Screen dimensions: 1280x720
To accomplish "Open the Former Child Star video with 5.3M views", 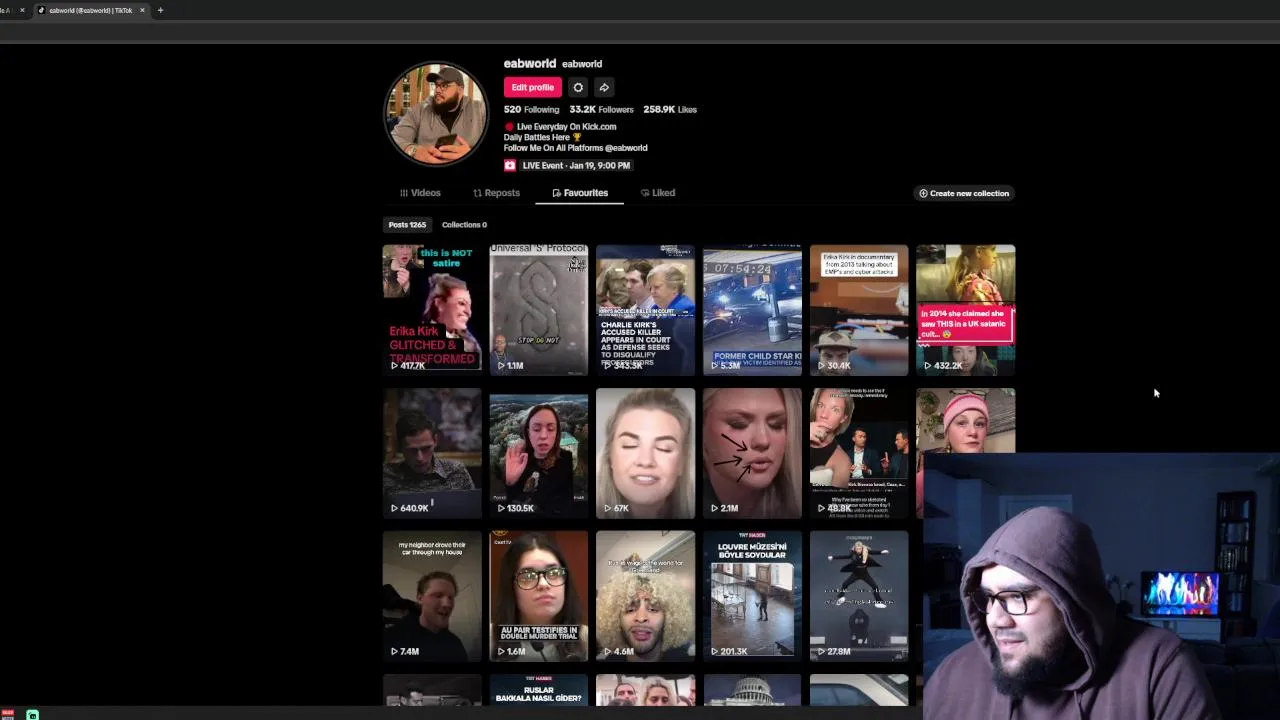I will click(x=752, y=310).
